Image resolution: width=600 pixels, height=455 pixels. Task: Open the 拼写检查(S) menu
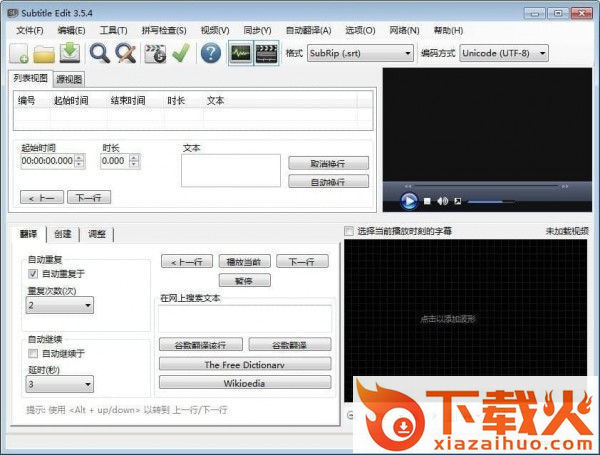(x=164, y=31)
